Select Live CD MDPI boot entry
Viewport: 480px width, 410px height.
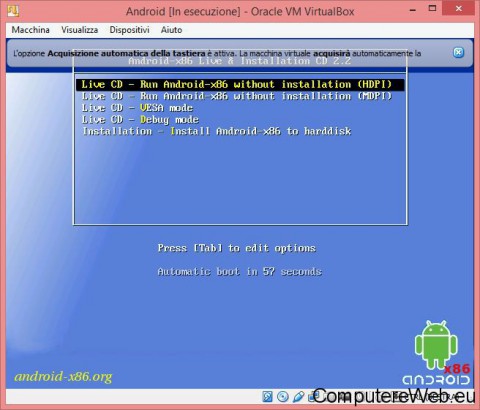(237, 96)
